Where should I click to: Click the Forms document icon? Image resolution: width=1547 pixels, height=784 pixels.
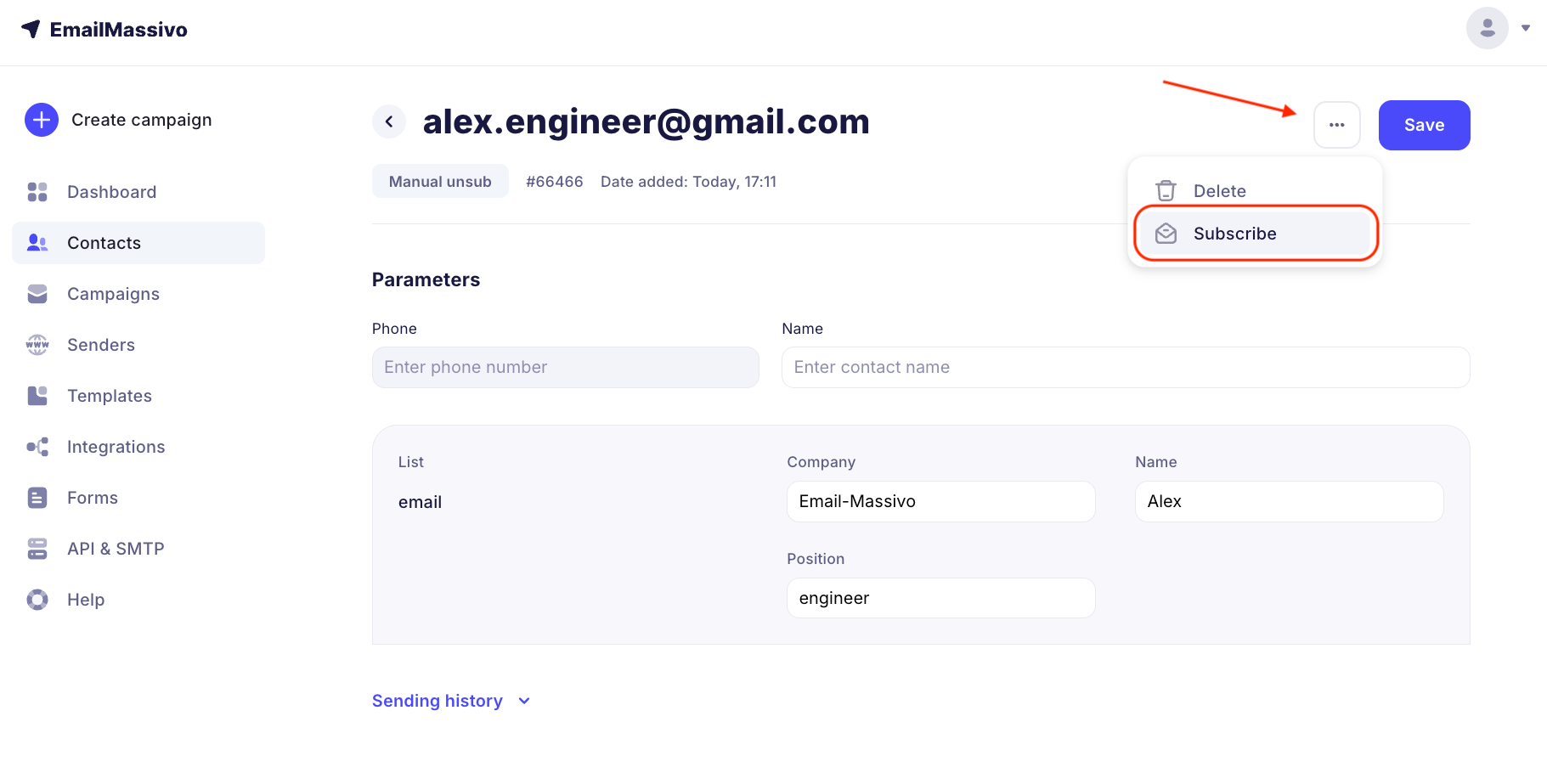point(37,498)
